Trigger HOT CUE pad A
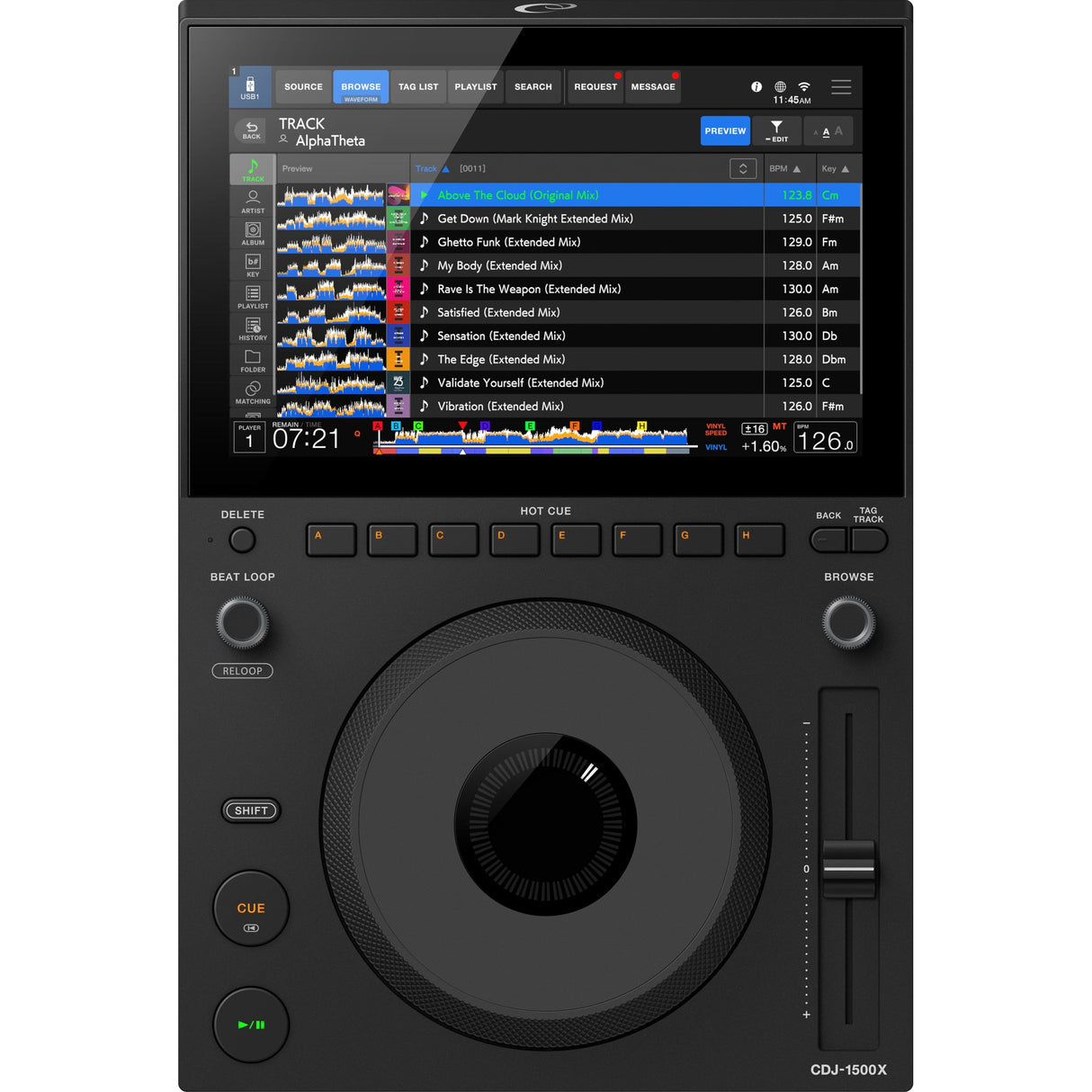The height and width of the screenshot is (1092, 1092). click(x=331, y=540)
